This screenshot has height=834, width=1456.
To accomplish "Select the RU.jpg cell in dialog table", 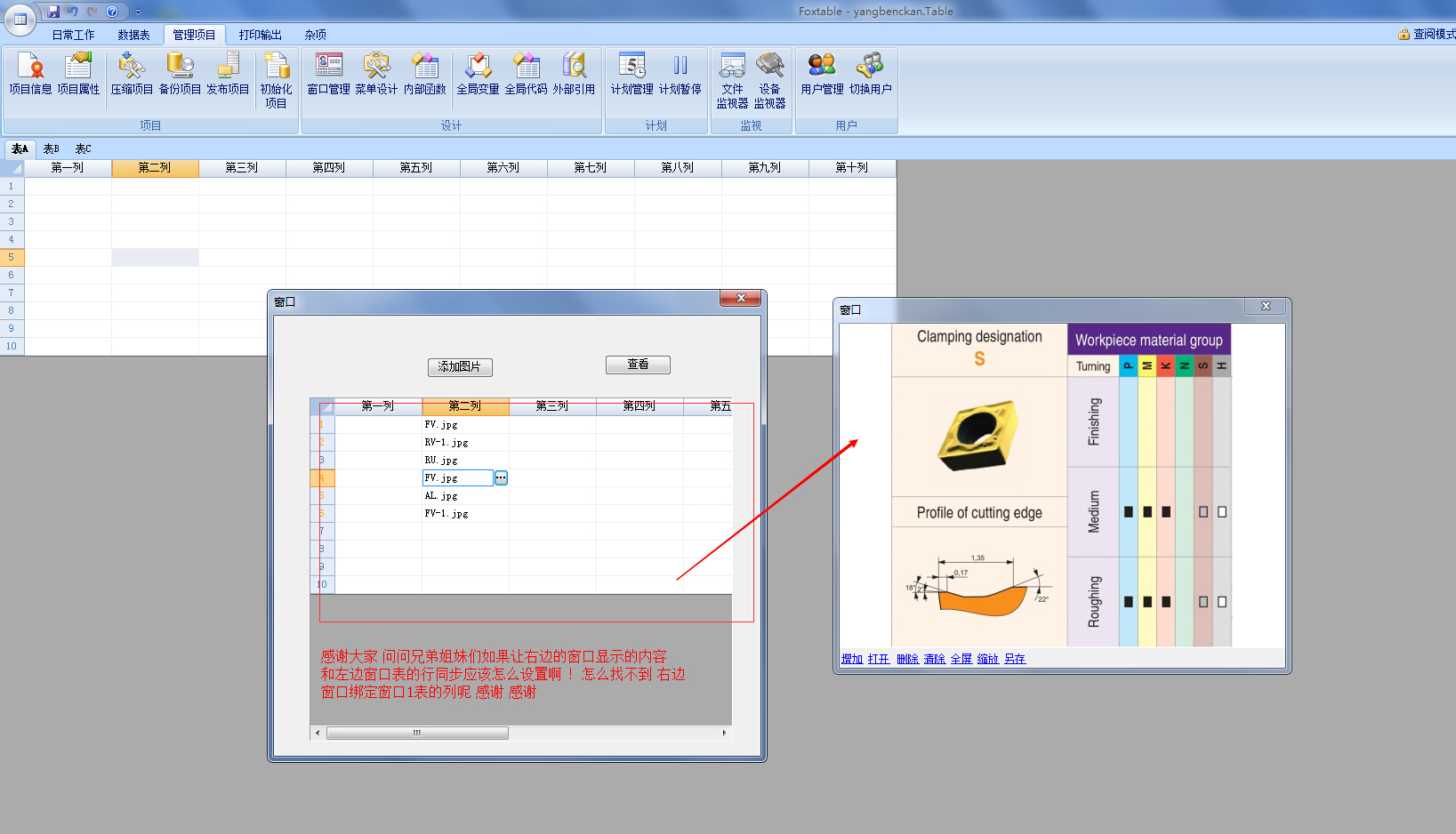I will pos(465,461).
